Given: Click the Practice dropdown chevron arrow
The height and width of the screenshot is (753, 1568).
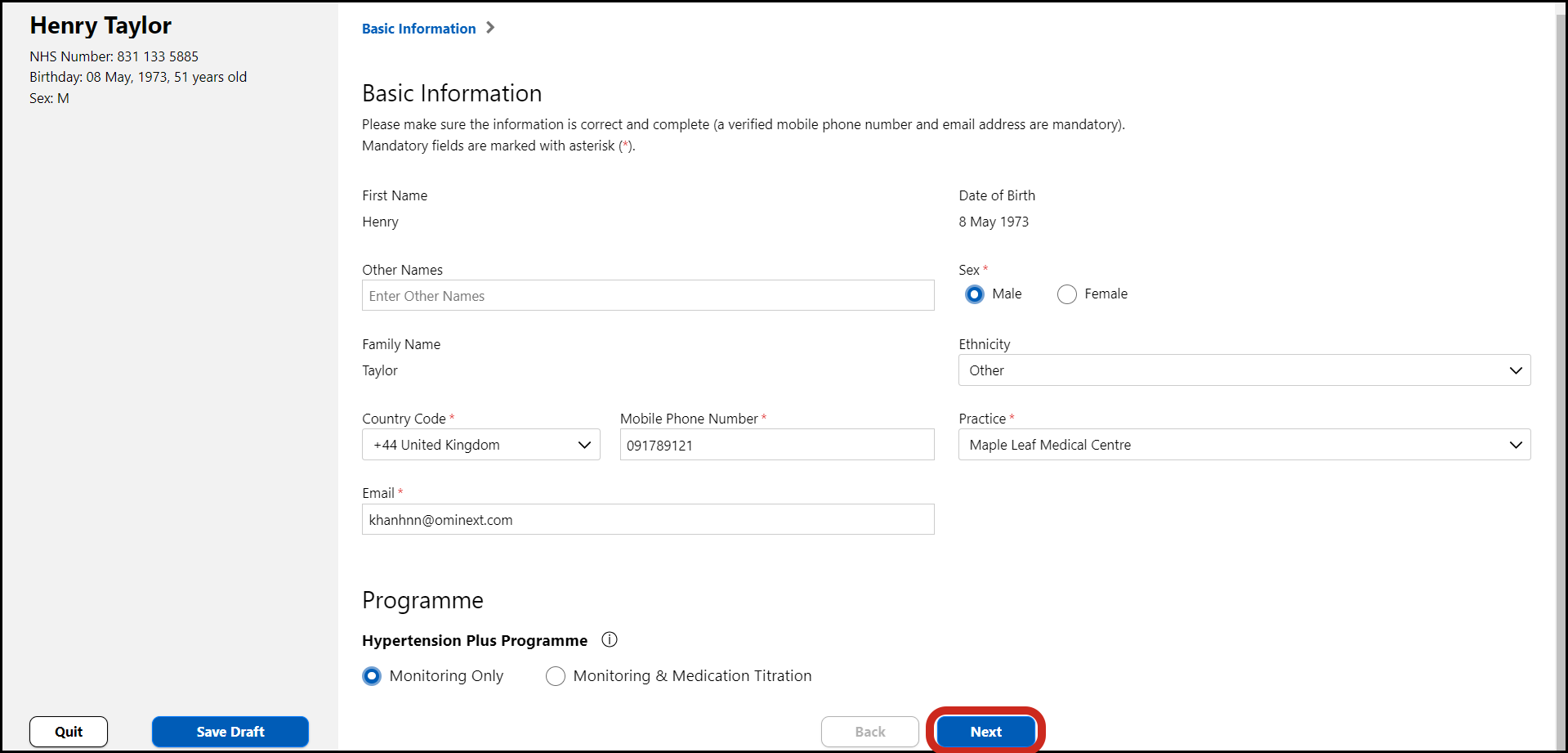Looking at the screenshot, I should click(1516, 445).
